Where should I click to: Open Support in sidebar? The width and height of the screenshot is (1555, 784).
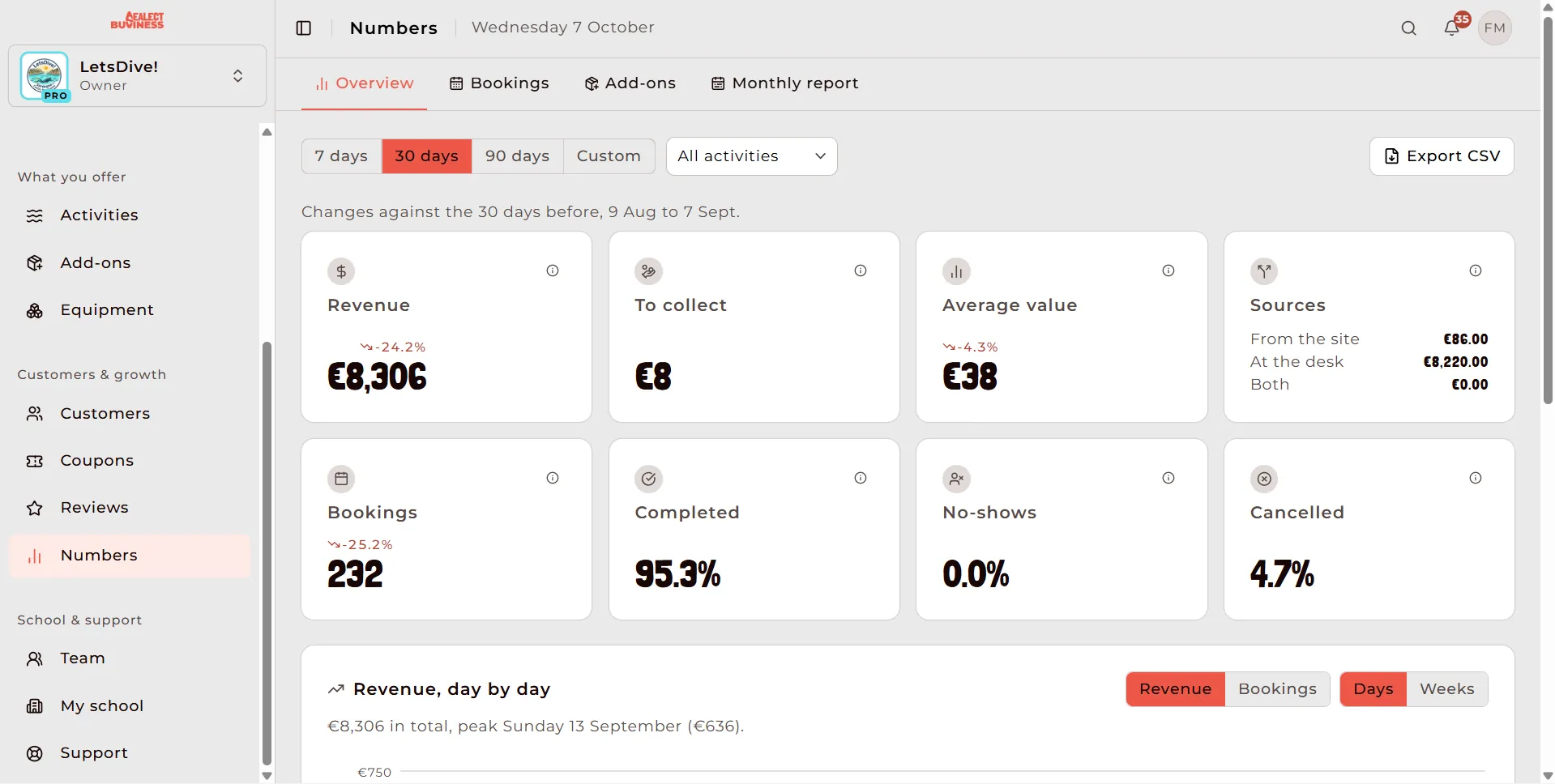pos(130,753)
